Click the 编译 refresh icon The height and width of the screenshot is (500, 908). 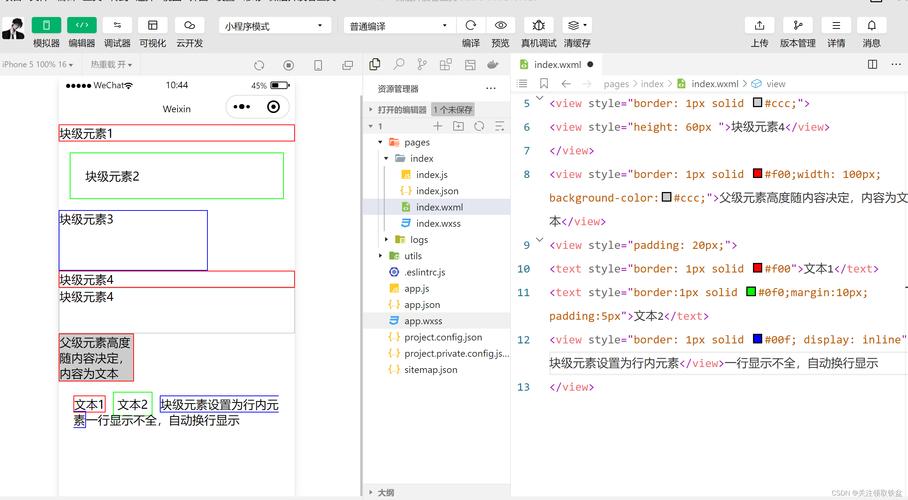(471, 25)
